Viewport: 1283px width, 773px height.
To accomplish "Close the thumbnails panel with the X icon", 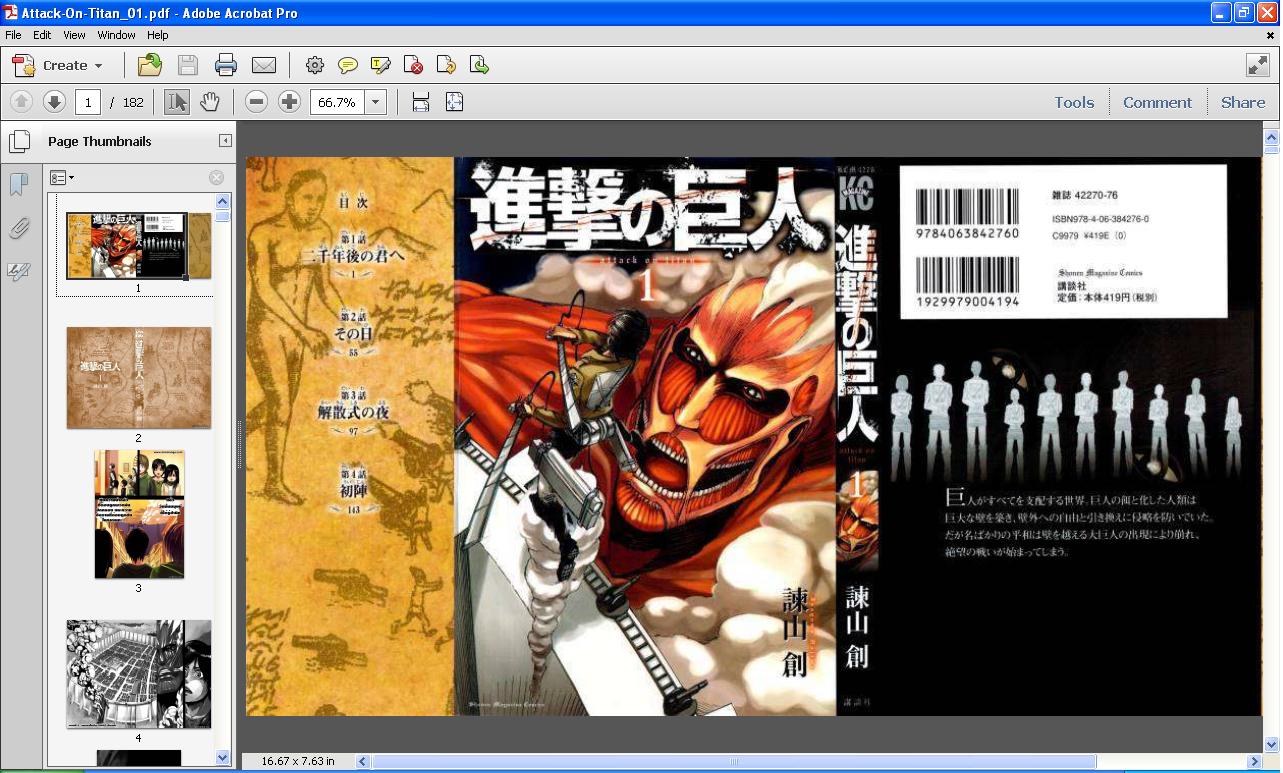I will pyautogui.click(x=216, y=178).
